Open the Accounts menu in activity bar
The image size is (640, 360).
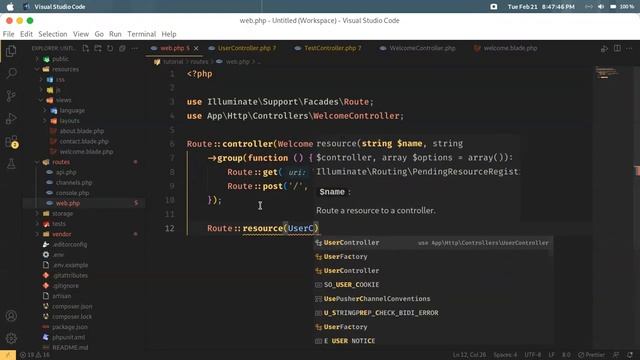11,316
